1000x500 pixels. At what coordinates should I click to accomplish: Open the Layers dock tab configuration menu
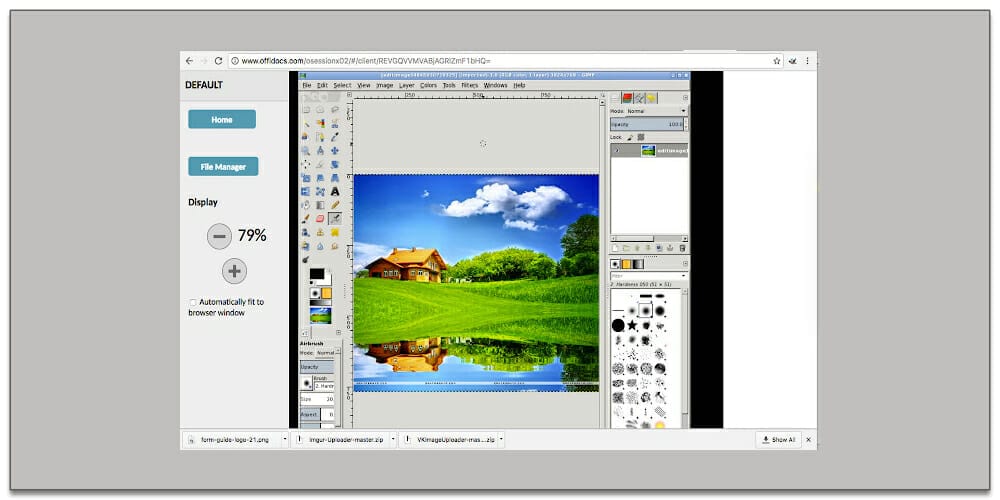pos(686,98)
